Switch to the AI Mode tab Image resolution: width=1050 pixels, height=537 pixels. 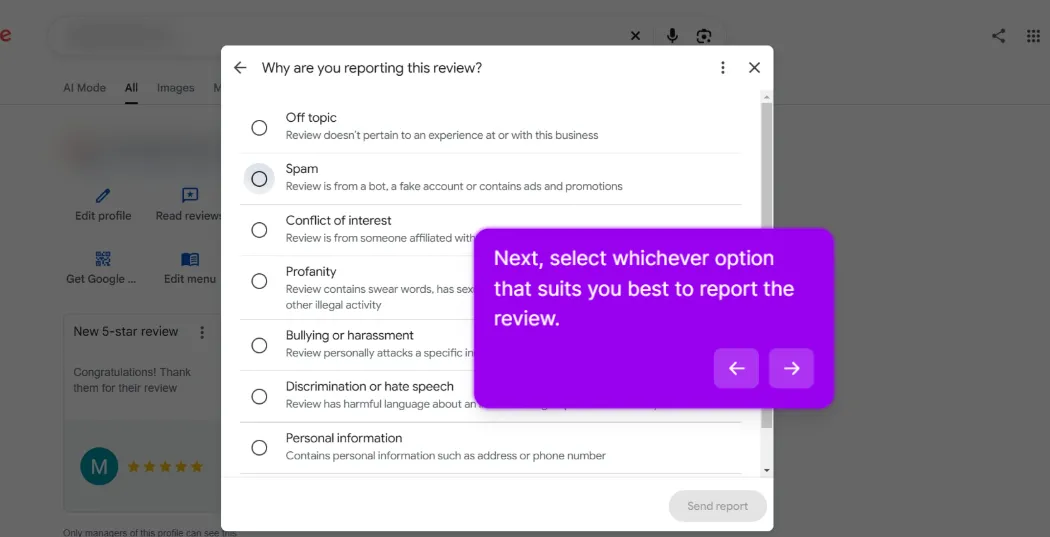[84, 88]
